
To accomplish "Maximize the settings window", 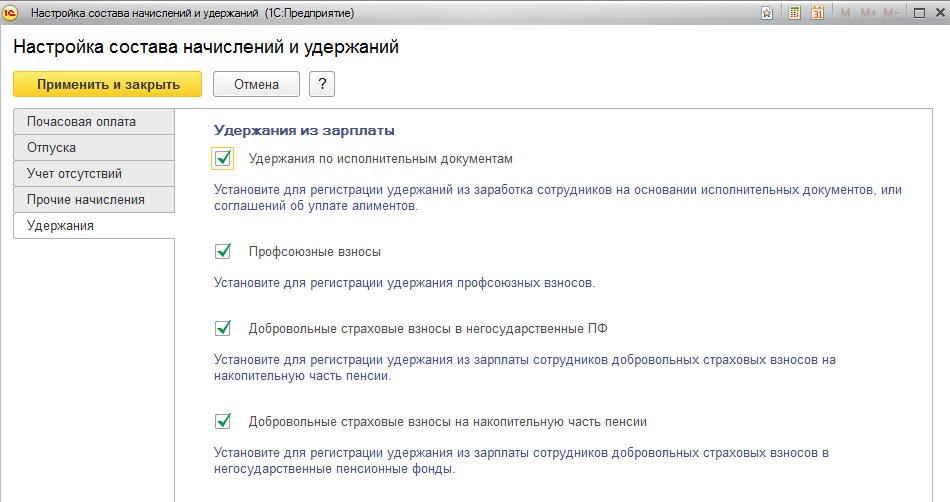I will [x=920, y=13].
